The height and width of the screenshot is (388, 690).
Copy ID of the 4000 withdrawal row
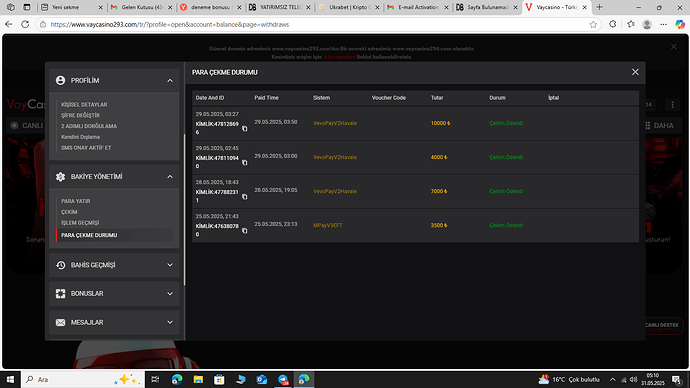point(245,162)
